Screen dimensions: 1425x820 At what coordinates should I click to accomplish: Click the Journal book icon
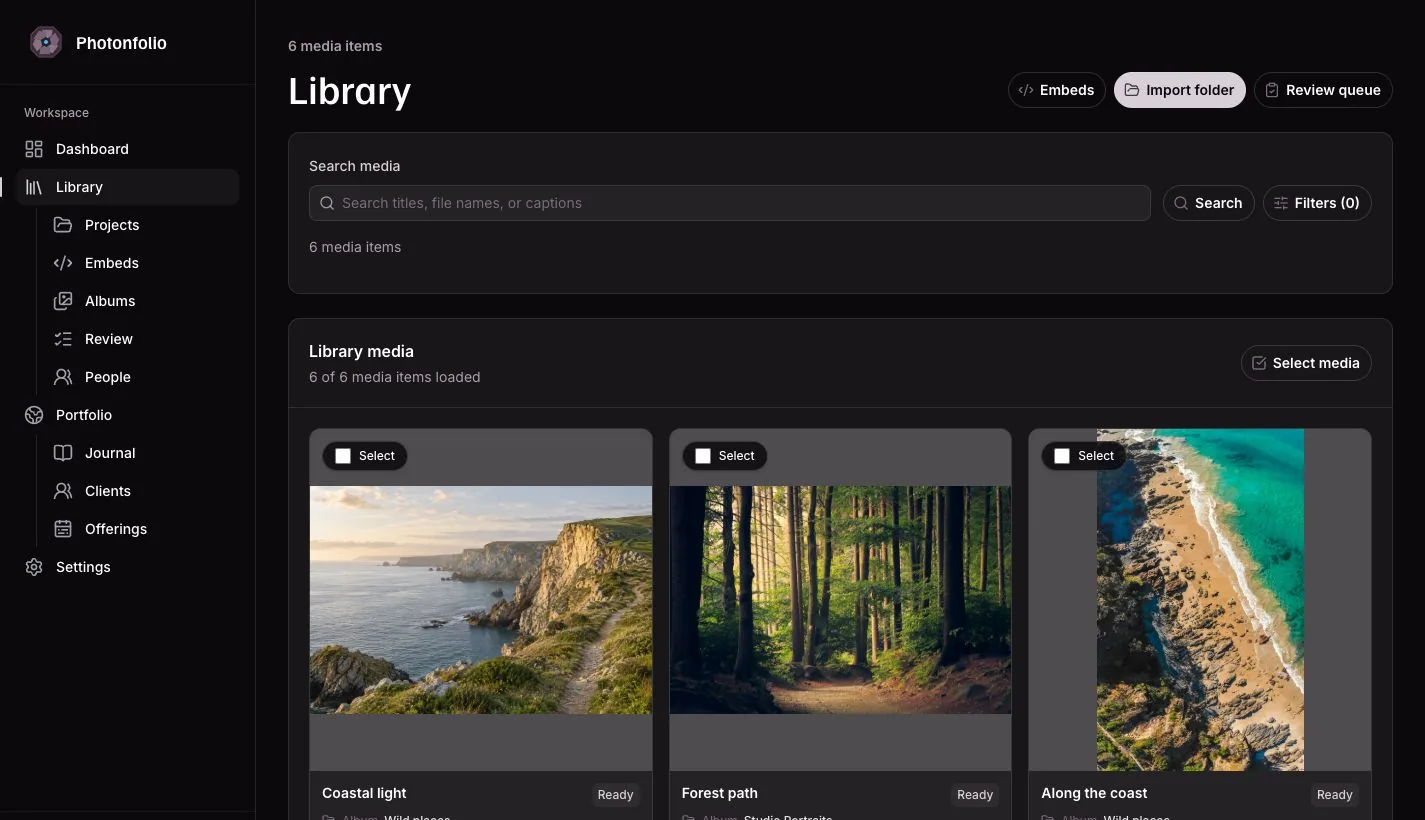(x=63, y=453)
